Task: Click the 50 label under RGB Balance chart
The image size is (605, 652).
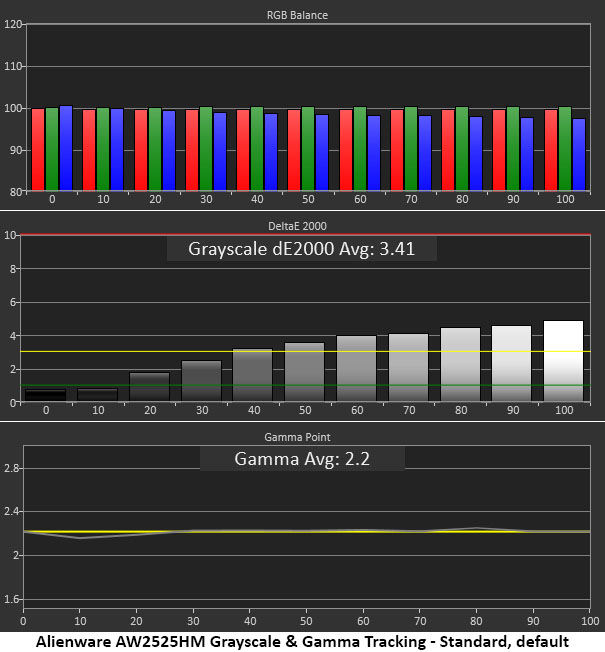Action: pyautogui.click(x=308, y=199)
